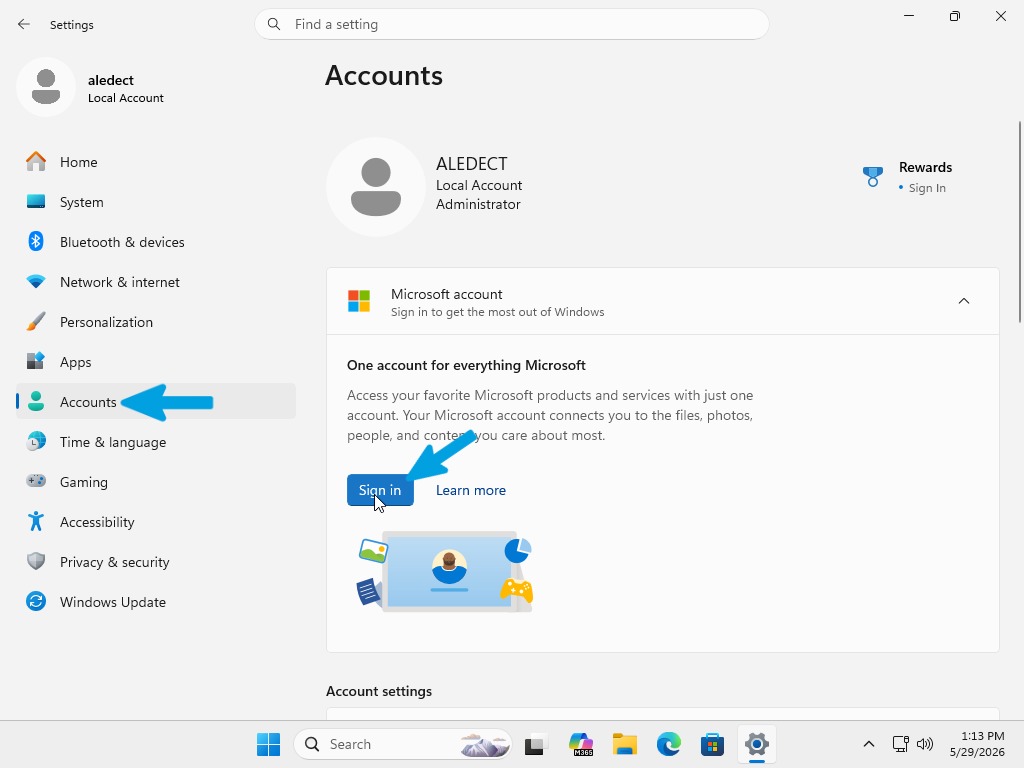
Task: Open the Gaming controller icon
Action: 36,481
